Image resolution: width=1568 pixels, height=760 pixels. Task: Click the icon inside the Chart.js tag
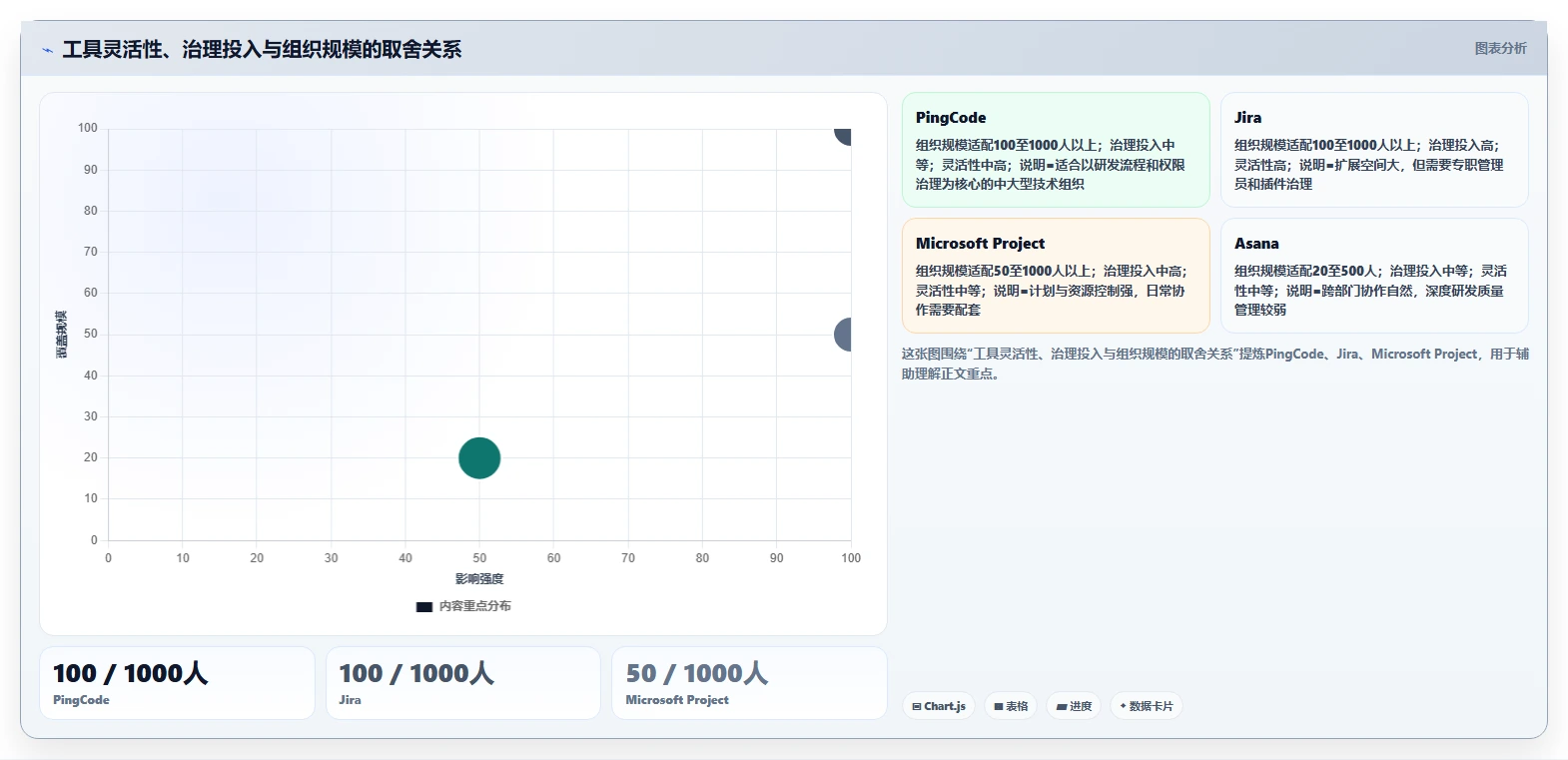click(917, 706)
